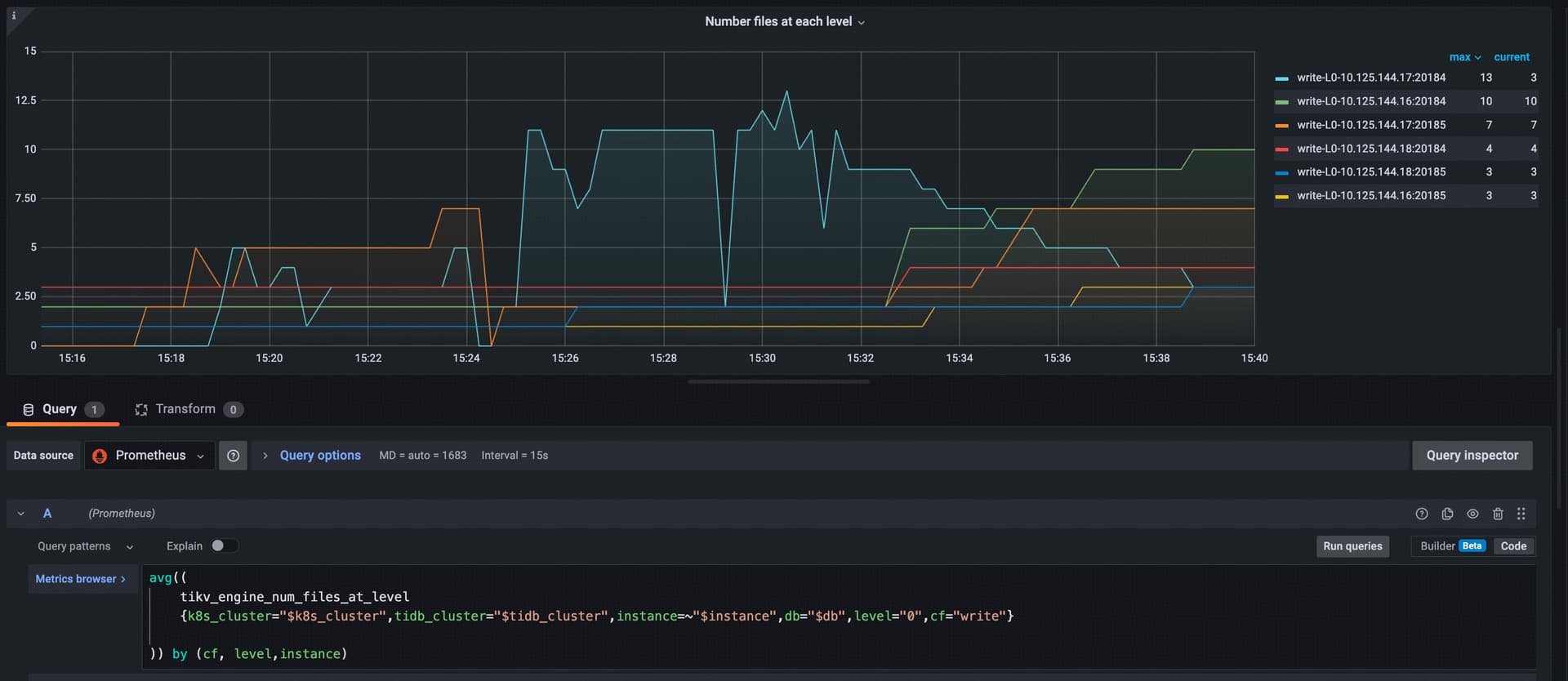The width and height of the screenshot is (1568, 681).
Task: Click the cyan swatch for 10.125.144.17:20184 series
Action: 1281,78
